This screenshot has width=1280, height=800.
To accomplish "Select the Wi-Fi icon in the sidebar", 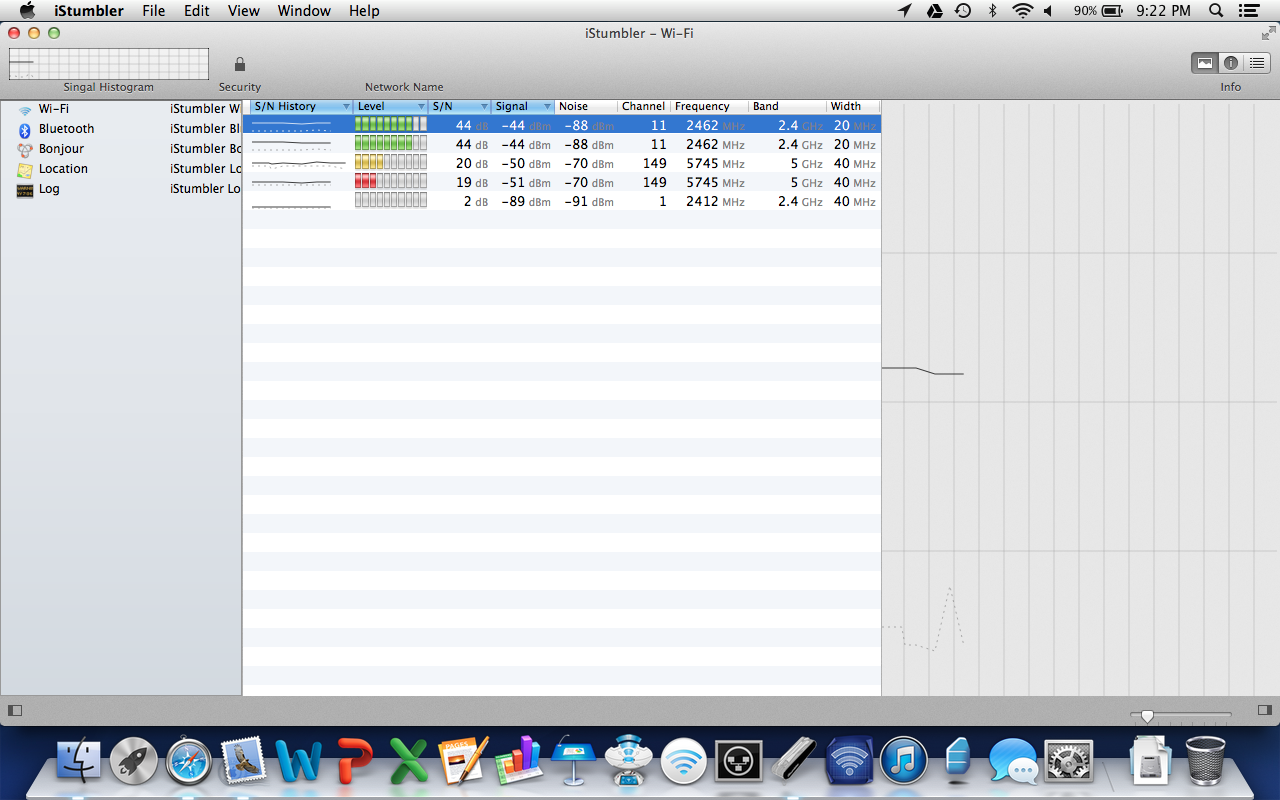I will tap(25, 109).
